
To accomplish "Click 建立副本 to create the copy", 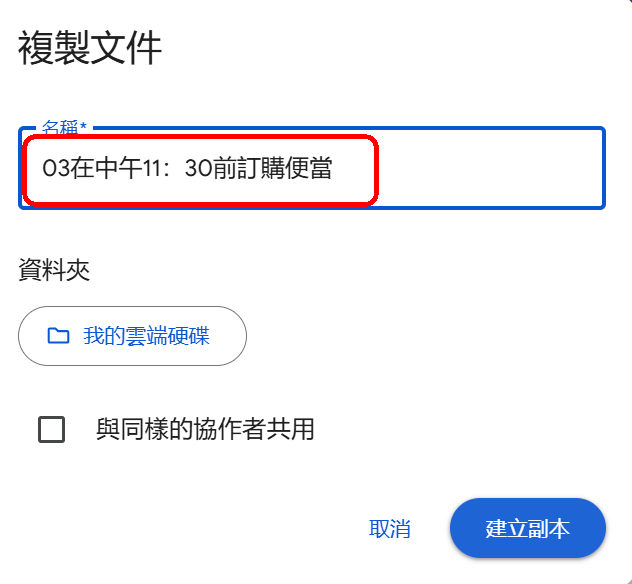I will click(x=527, y=528).
